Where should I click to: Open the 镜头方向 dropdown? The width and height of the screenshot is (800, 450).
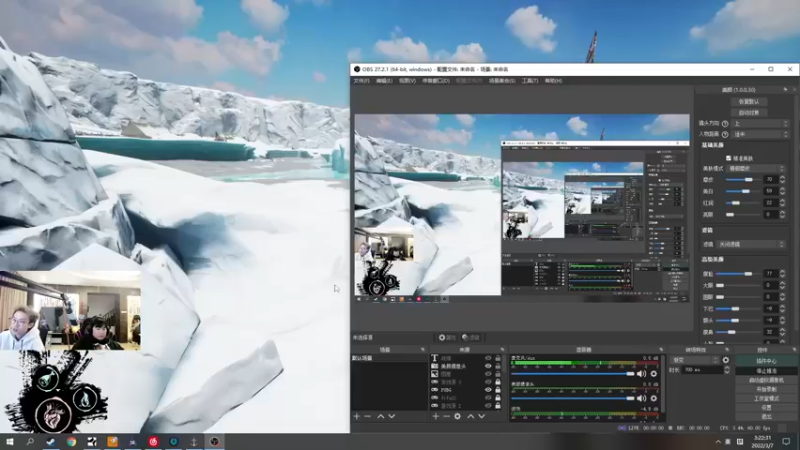761,123
